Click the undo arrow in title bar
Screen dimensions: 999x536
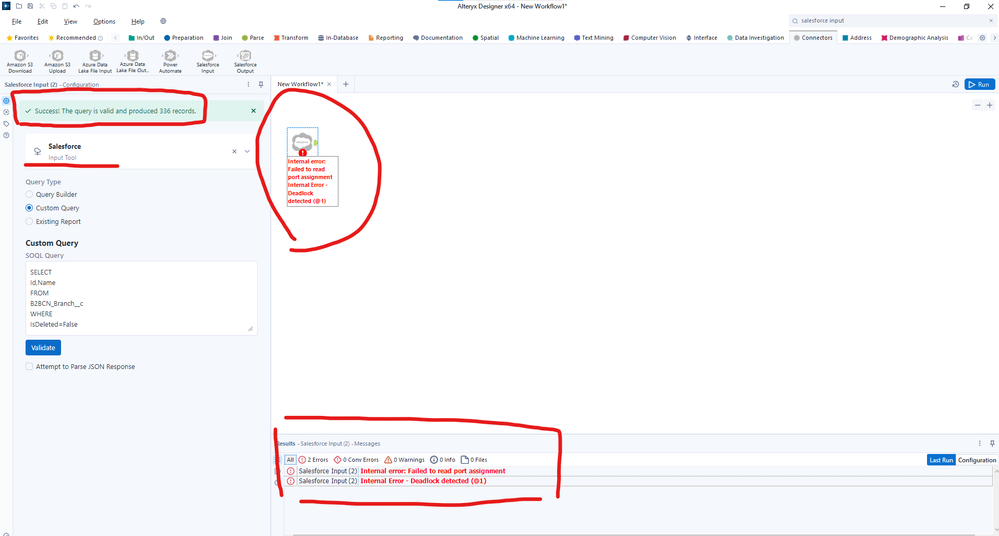[x=76, y=6]
